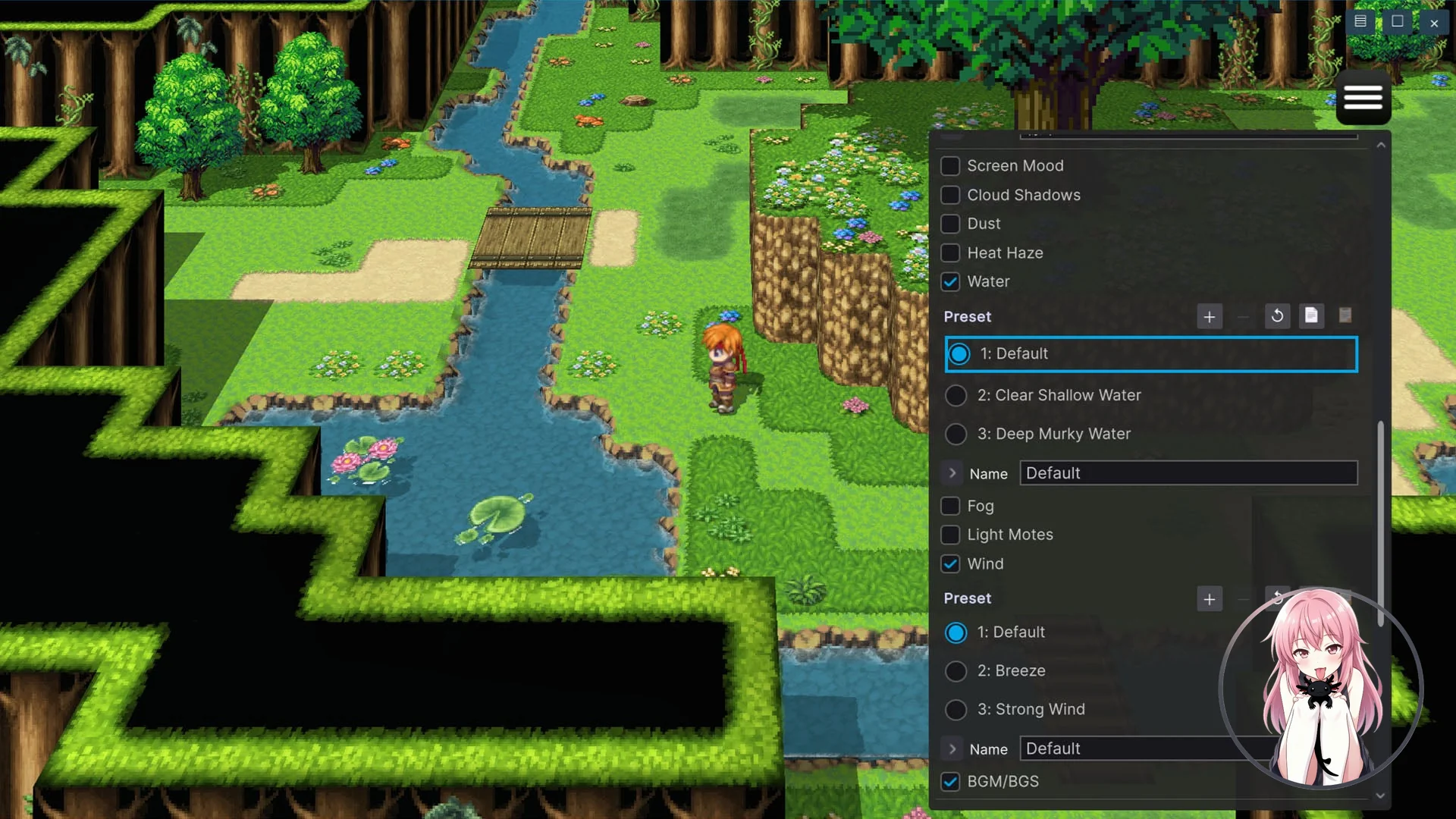
Task: Select Wind preset 2: Breeze
Action: [955, 671]
